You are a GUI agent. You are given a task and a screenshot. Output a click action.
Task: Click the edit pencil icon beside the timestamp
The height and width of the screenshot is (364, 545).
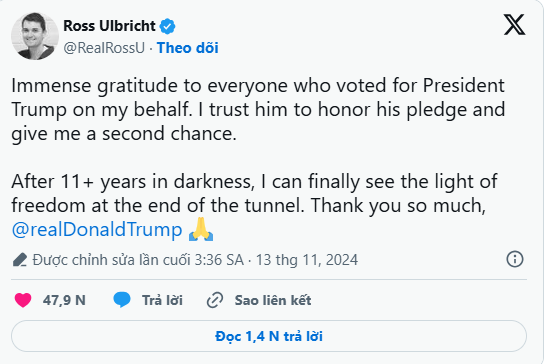(x=20, y=260)
